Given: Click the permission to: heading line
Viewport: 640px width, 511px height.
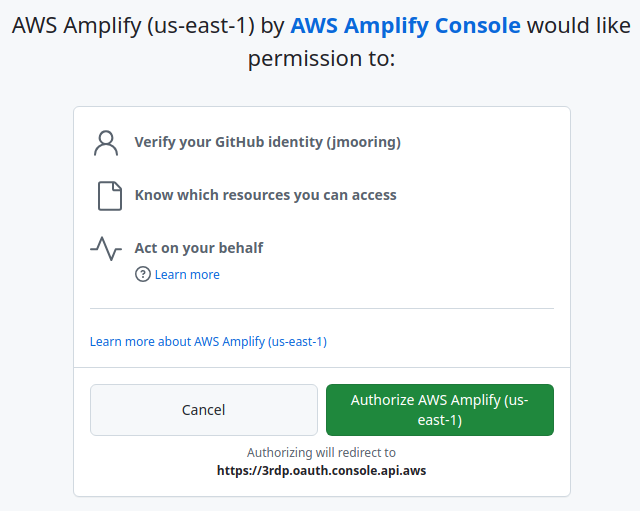Looking at the screenshot, I should click(x=321, y=60).
